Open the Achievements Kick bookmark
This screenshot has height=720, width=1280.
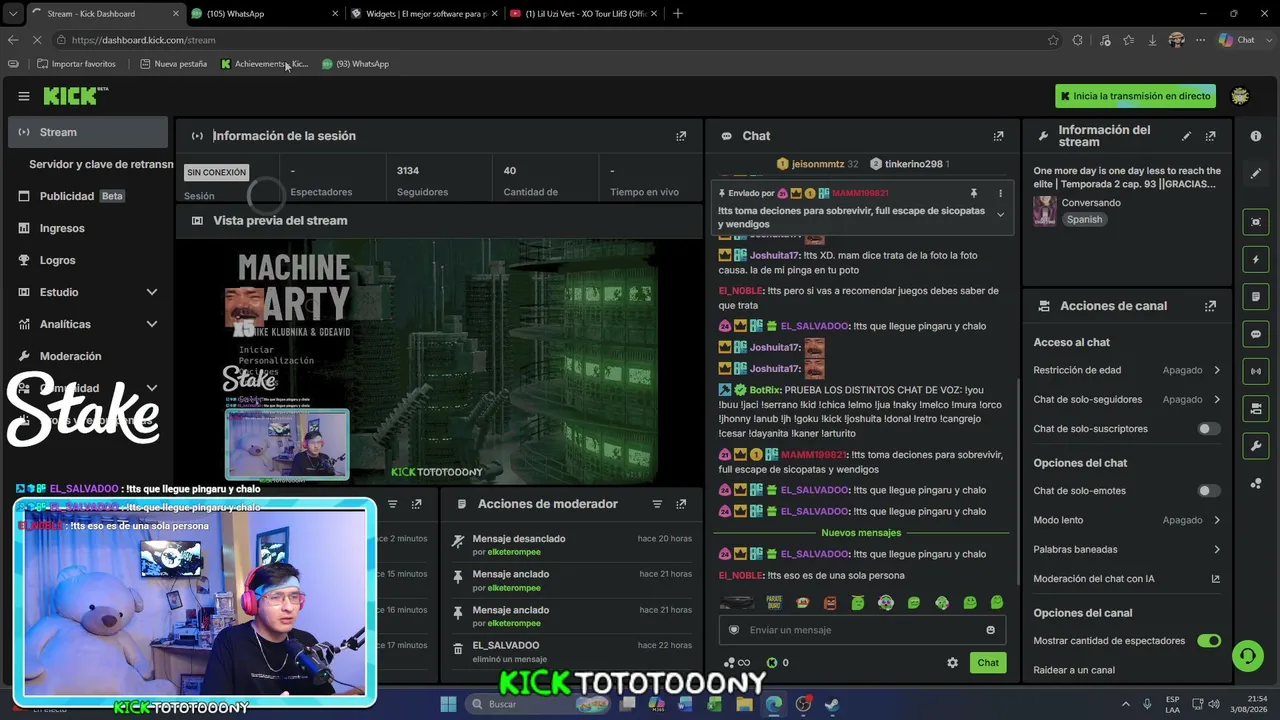(264, 64)
